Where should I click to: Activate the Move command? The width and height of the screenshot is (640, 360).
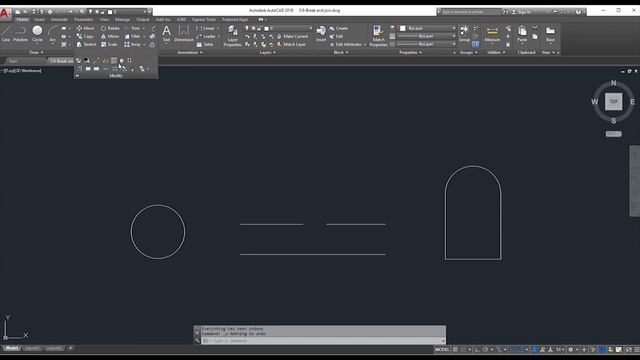pyautogui.click(x=85, y=28)
